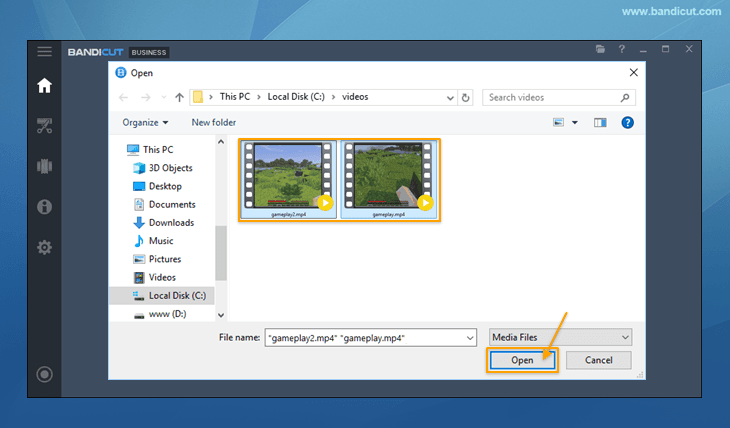Toggle the preview pane icon

coord(600,122)
